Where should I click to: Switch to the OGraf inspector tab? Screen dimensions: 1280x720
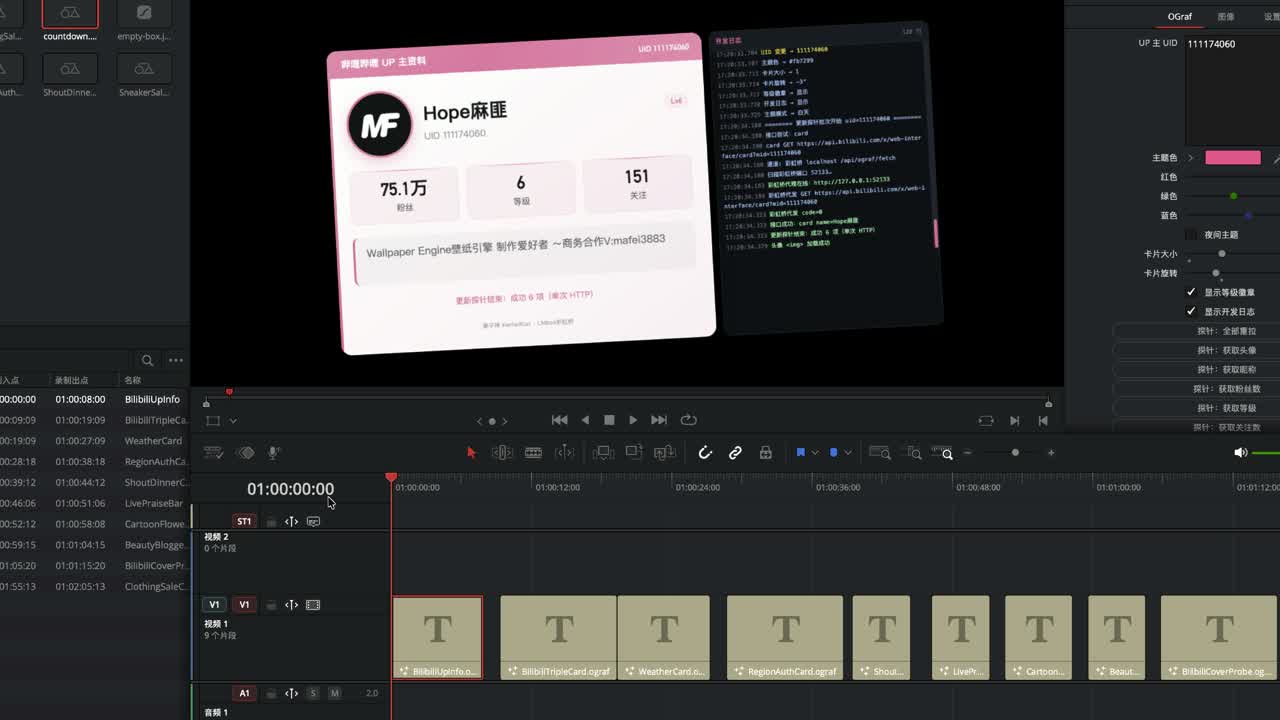click(1180, 17)
